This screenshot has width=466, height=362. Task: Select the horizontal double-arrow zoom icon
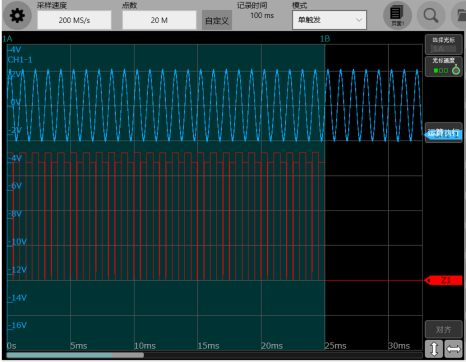pos(454,349)
